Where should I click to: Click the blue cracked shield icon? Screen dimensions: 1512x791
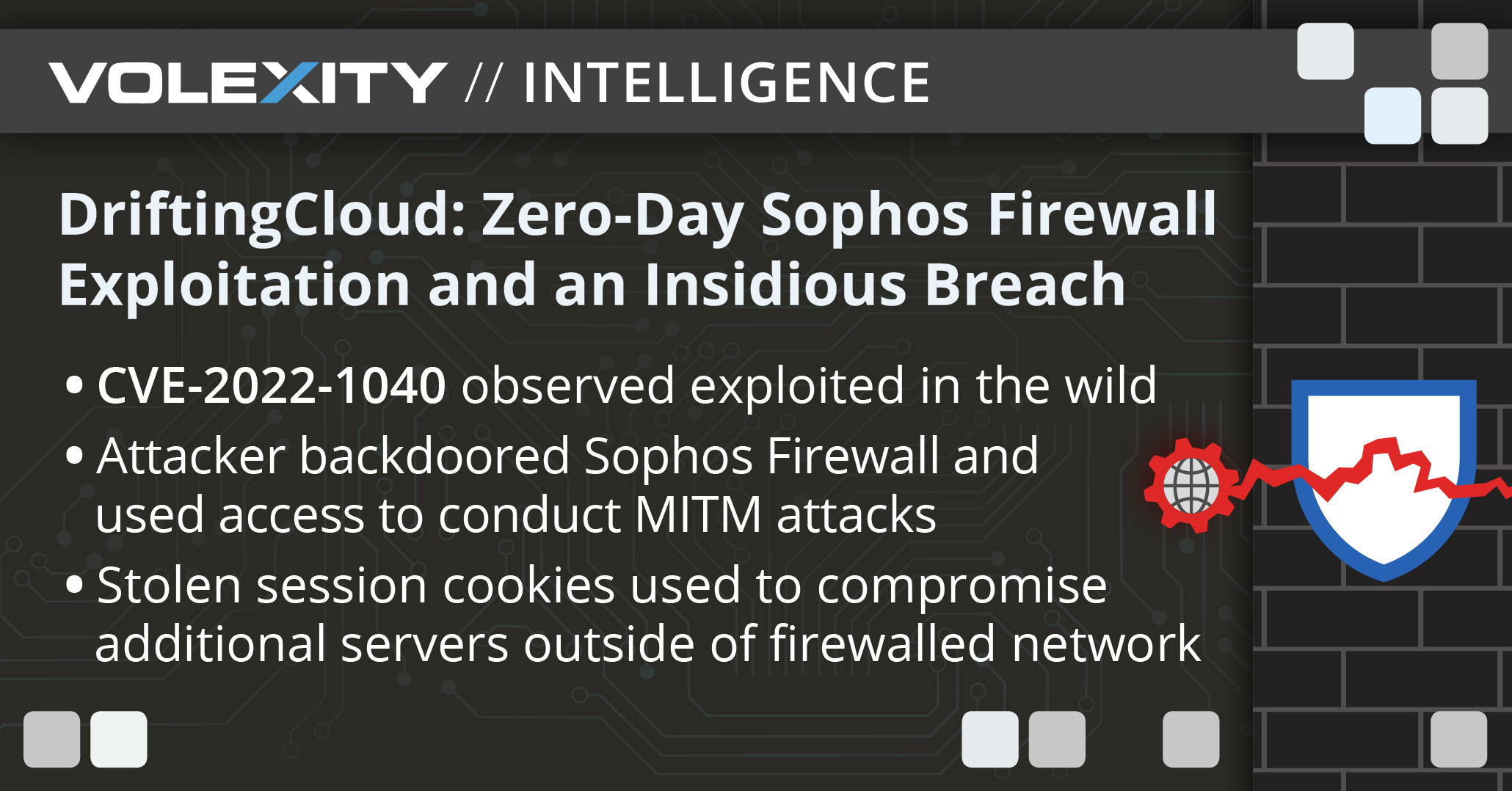click(1384, 481)
